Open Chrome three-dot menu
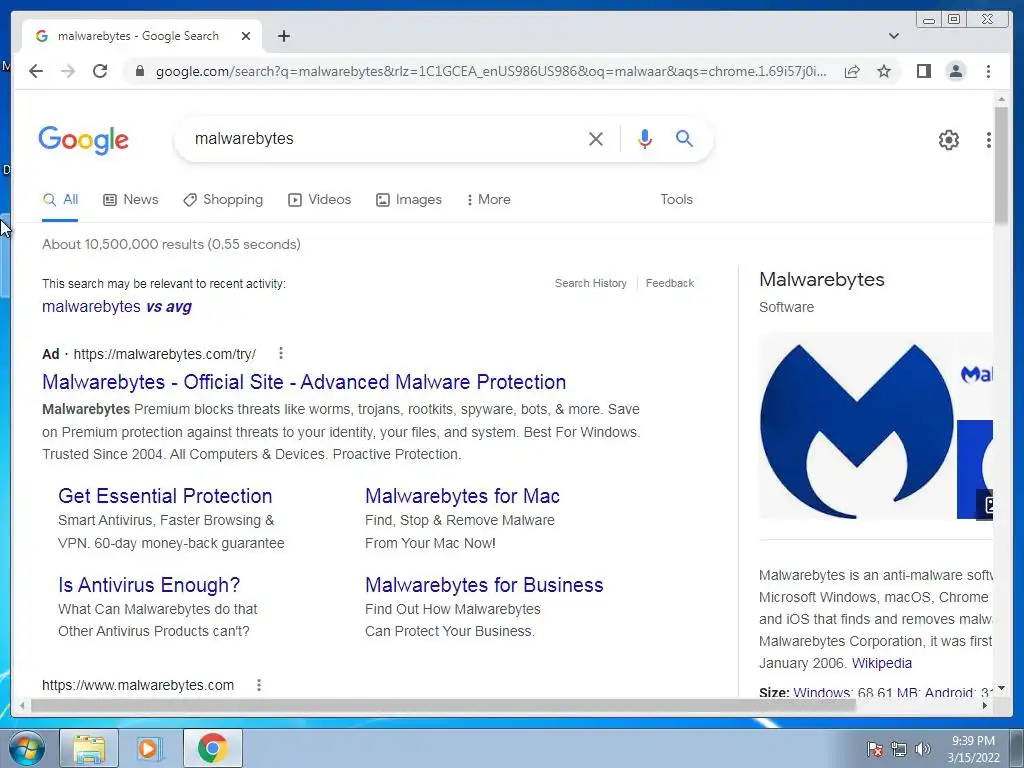Viewport: 1024px width, 768px height. 988,71
